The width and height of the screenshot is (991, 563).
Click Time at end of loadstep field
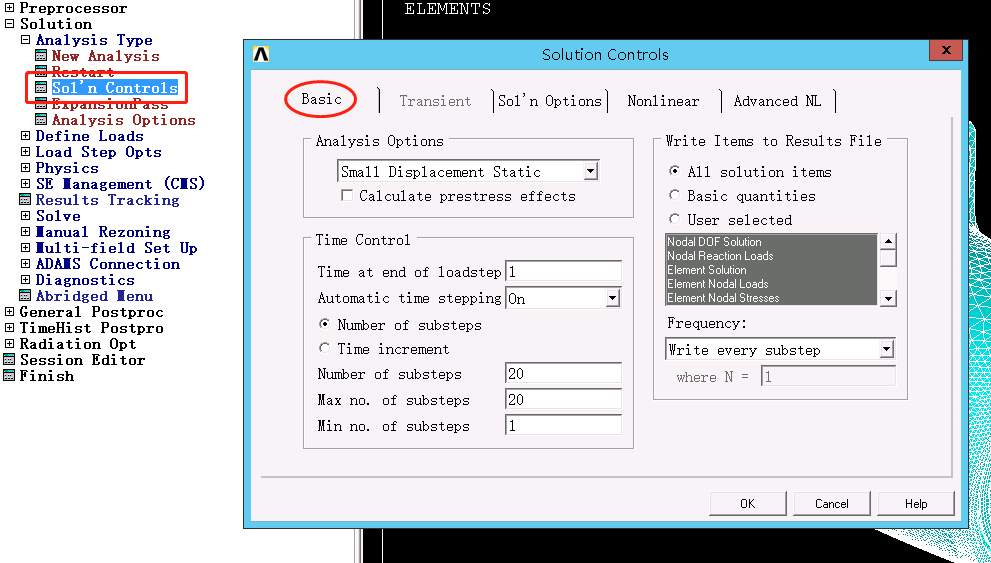point(563,272)
